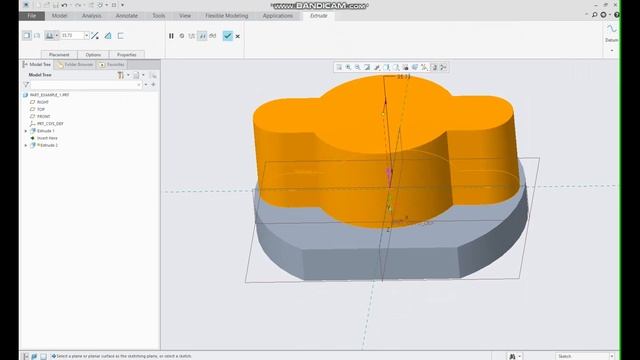Select the Extrude as surface icon

pyautogui.click(x=37, y=36)
